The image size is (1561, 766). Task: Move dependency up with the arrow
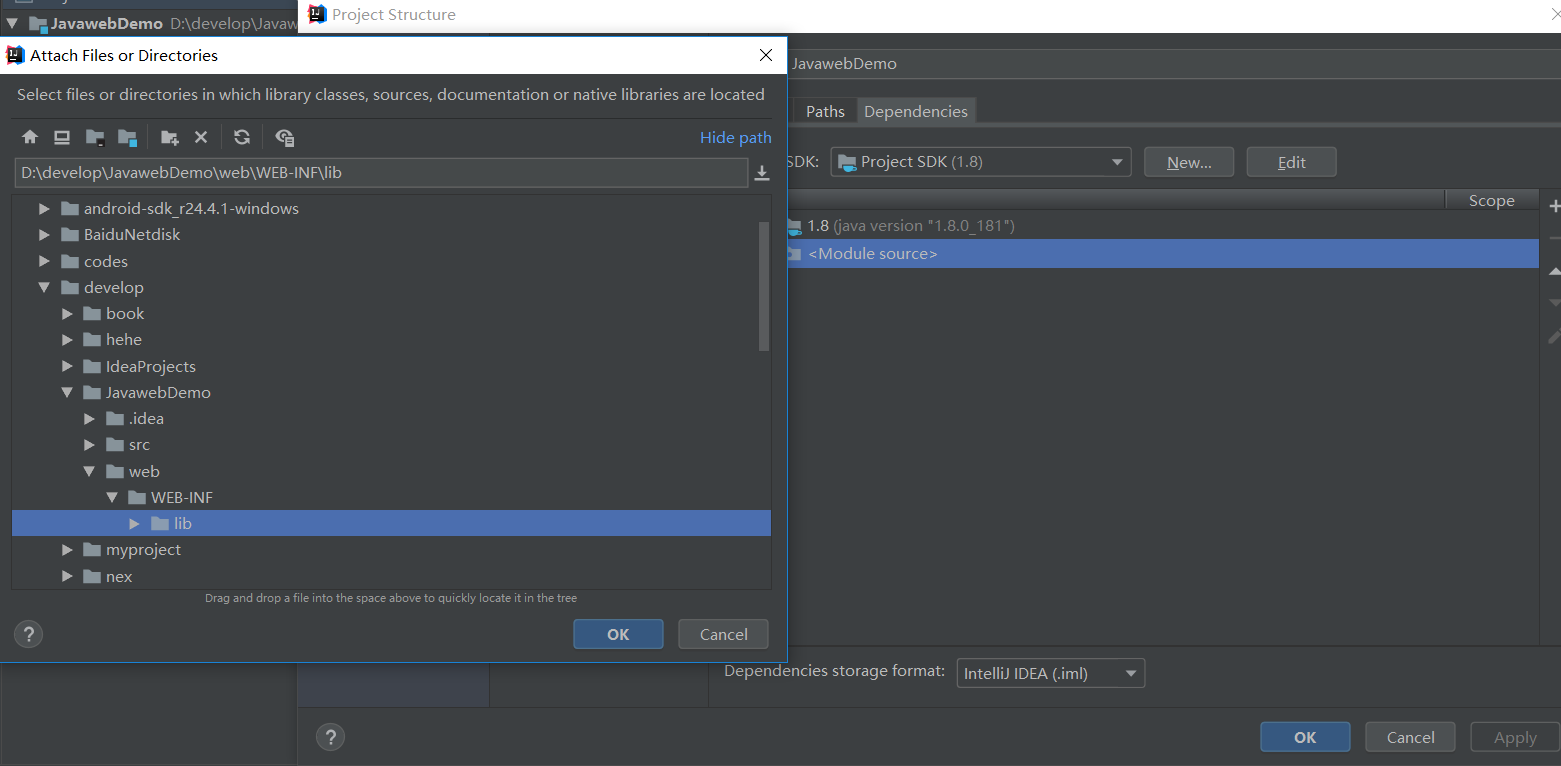[1554, 271]
